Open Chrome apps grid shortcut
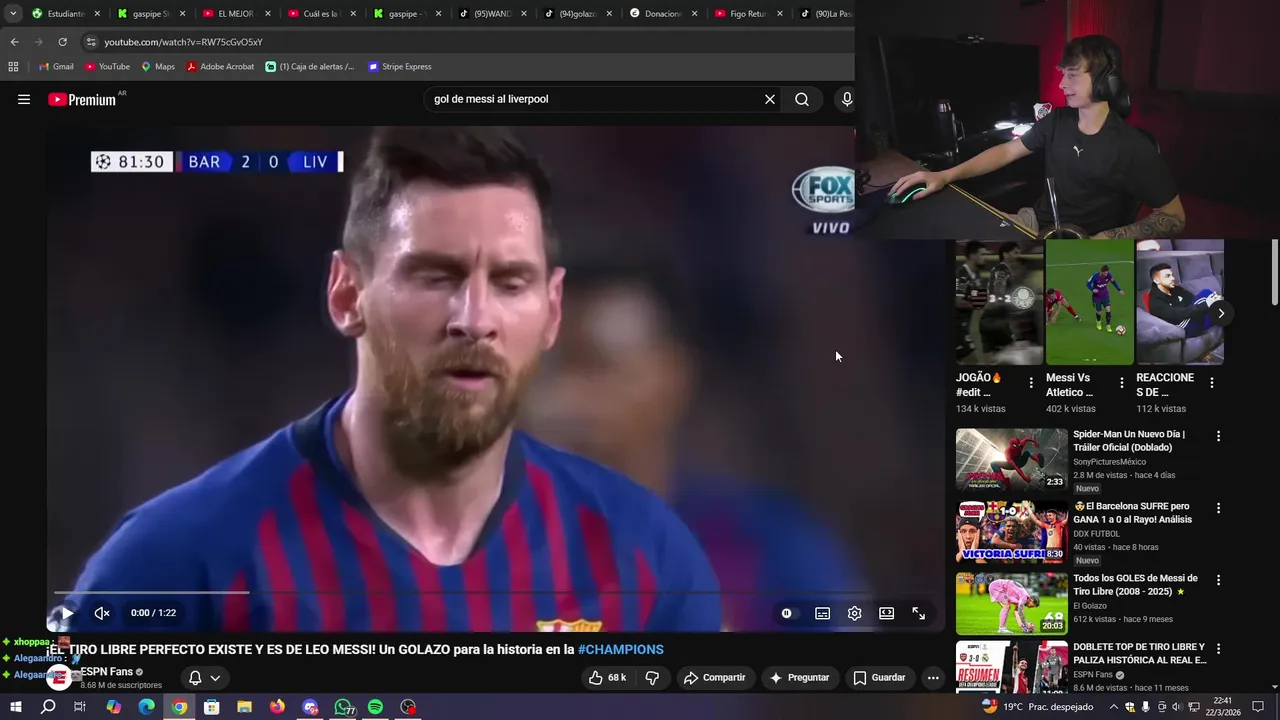This screenshot has width=1280, height=720. [13, 67]
